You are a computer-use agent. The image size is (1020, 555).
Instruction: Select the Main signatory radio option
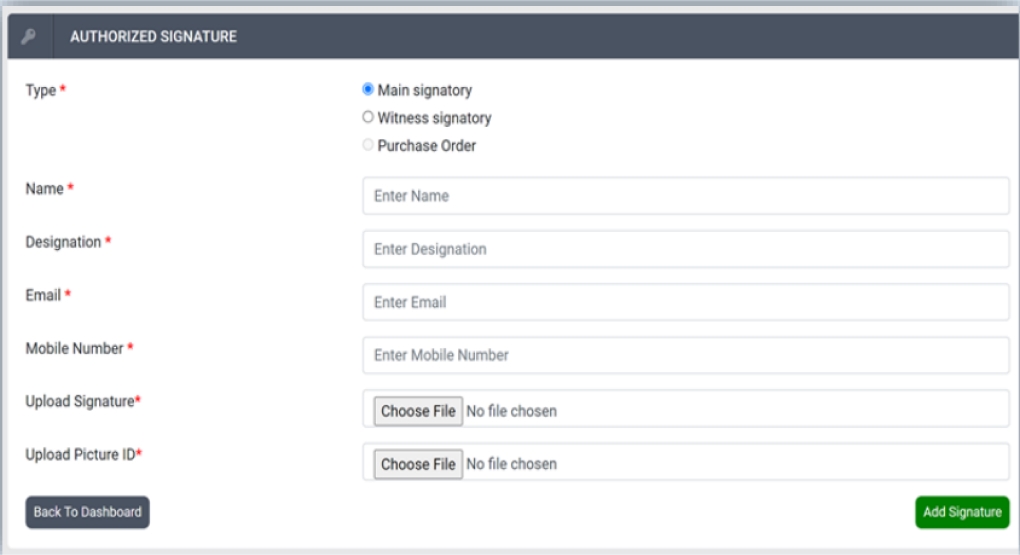pos(368,90)
